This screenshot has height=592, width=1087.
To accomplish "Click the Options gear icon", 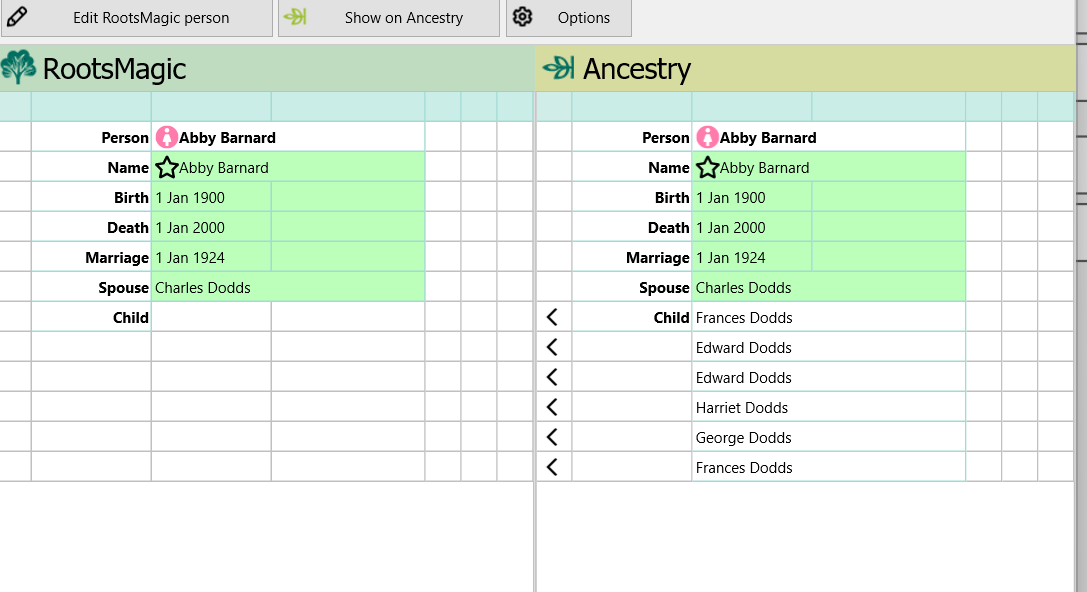I will point(522,17).
